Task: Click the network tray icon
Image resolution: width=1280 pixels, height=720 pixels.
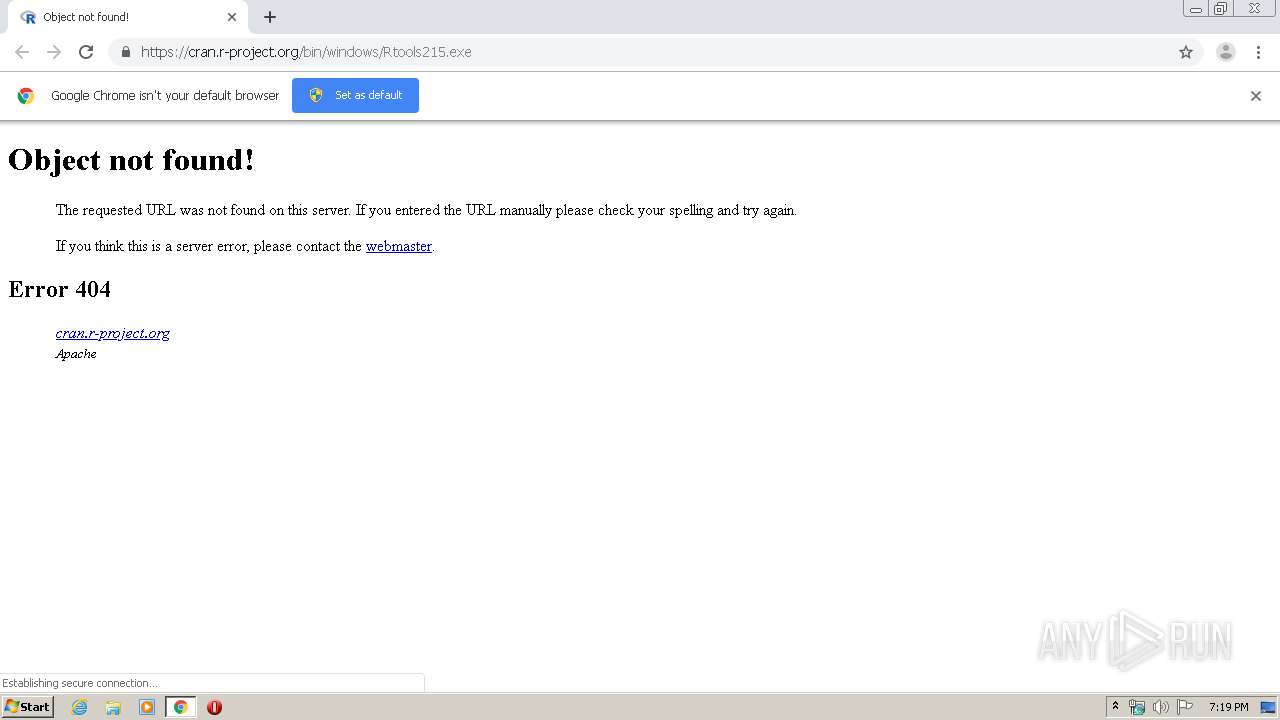Action: click(1137, 707)
